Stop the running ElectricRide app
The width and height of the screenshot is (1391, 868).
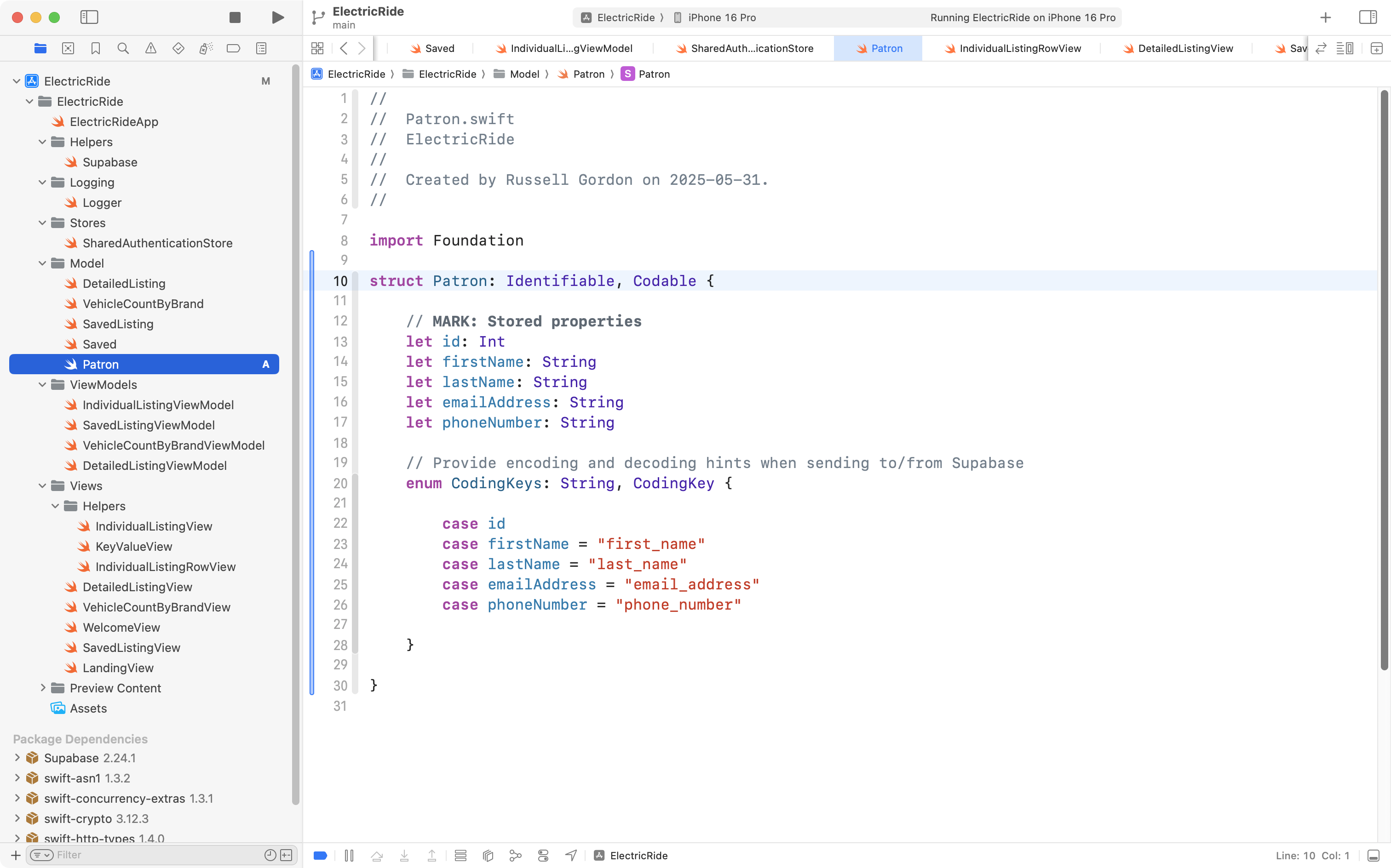(234, 17)
